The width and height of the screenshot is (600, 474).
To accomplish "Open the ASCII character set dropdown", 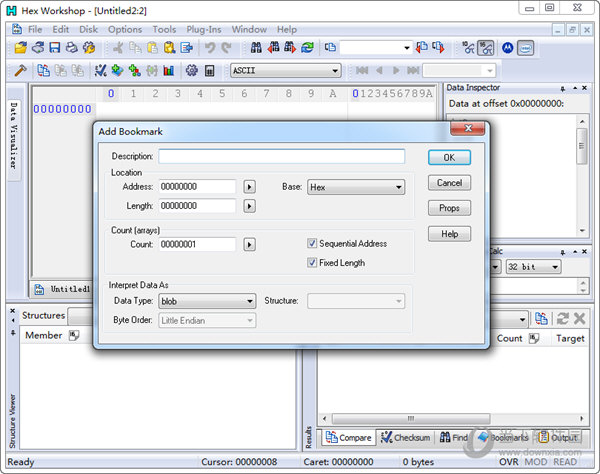I will point(285,70).
